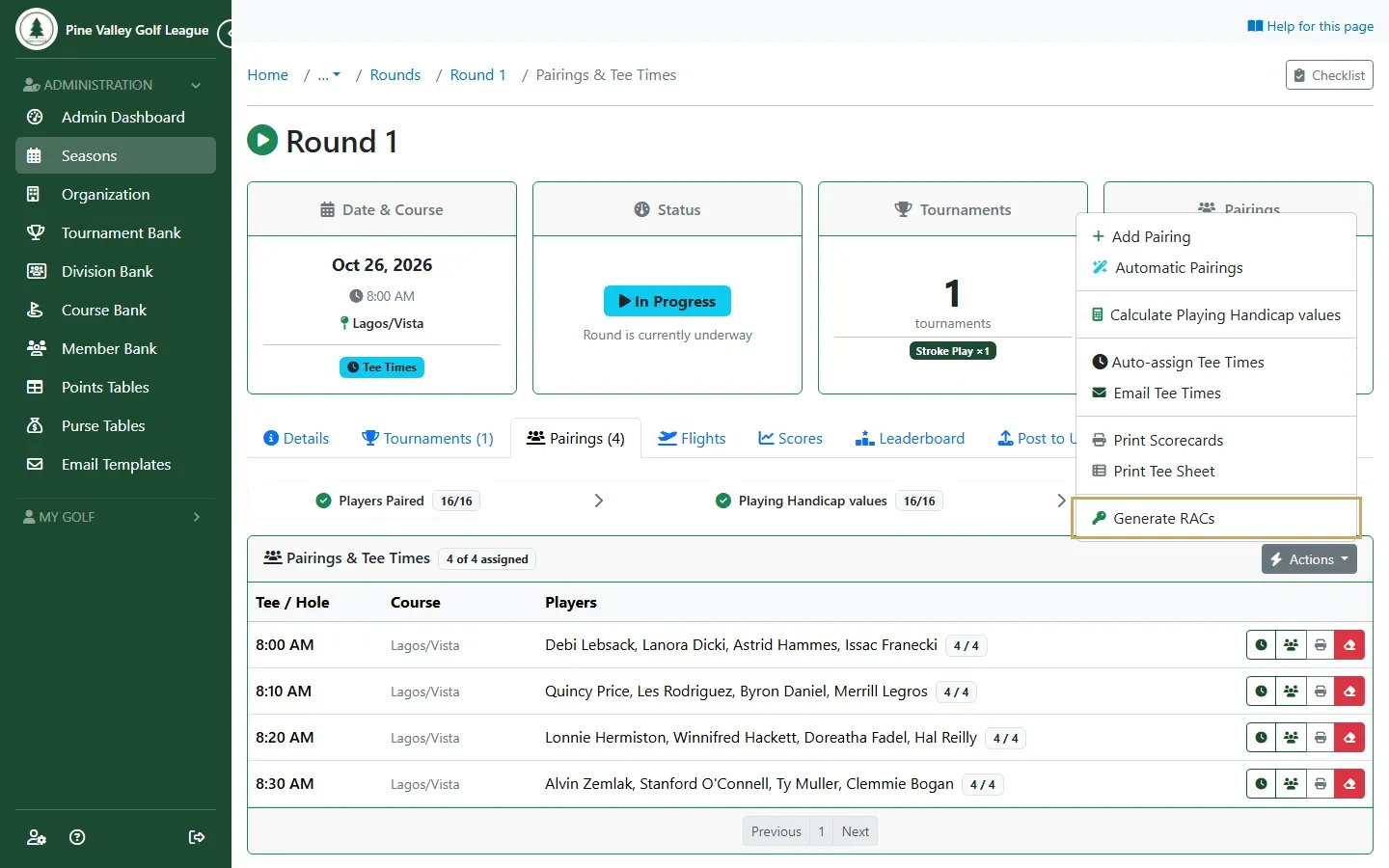The height and width of the screenshot is (868, 1389).
Task: Switch to the Details tab
Action: [x=296, y=438]
